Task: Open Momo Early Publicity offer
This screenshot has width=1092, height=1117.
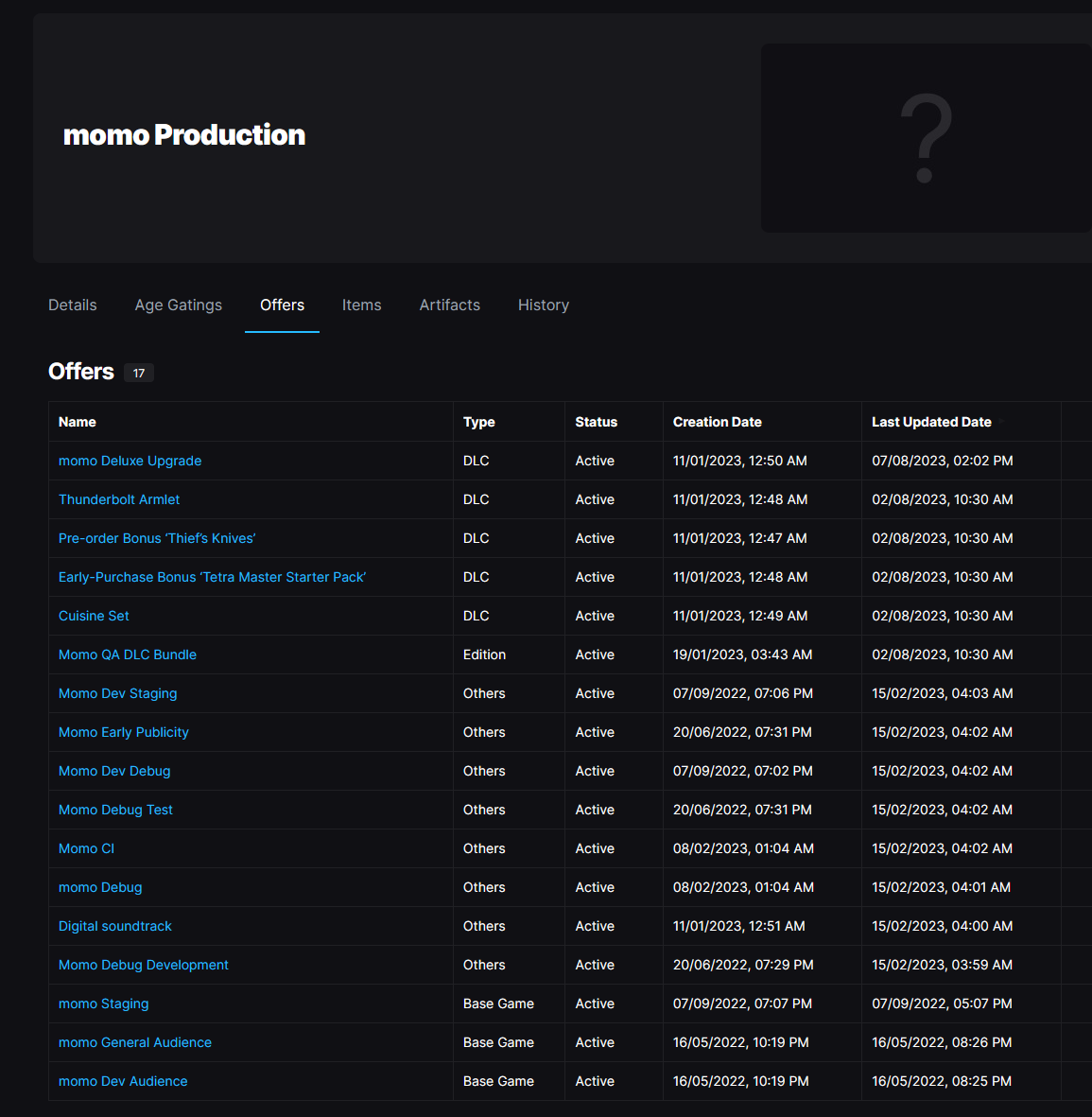Action: point(123,732)
